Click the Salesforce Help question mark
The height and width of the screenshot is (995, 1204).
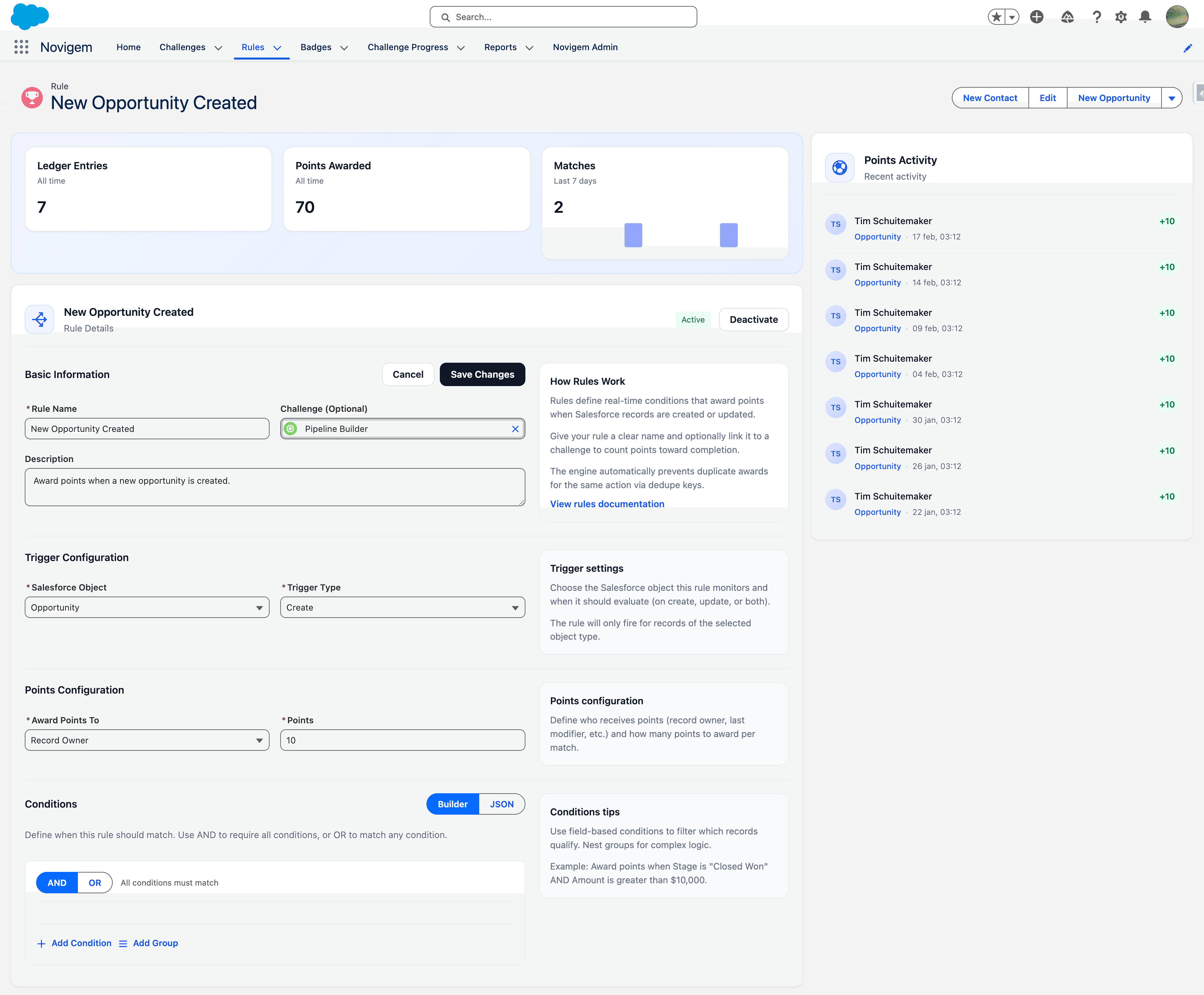[1096, 17]
